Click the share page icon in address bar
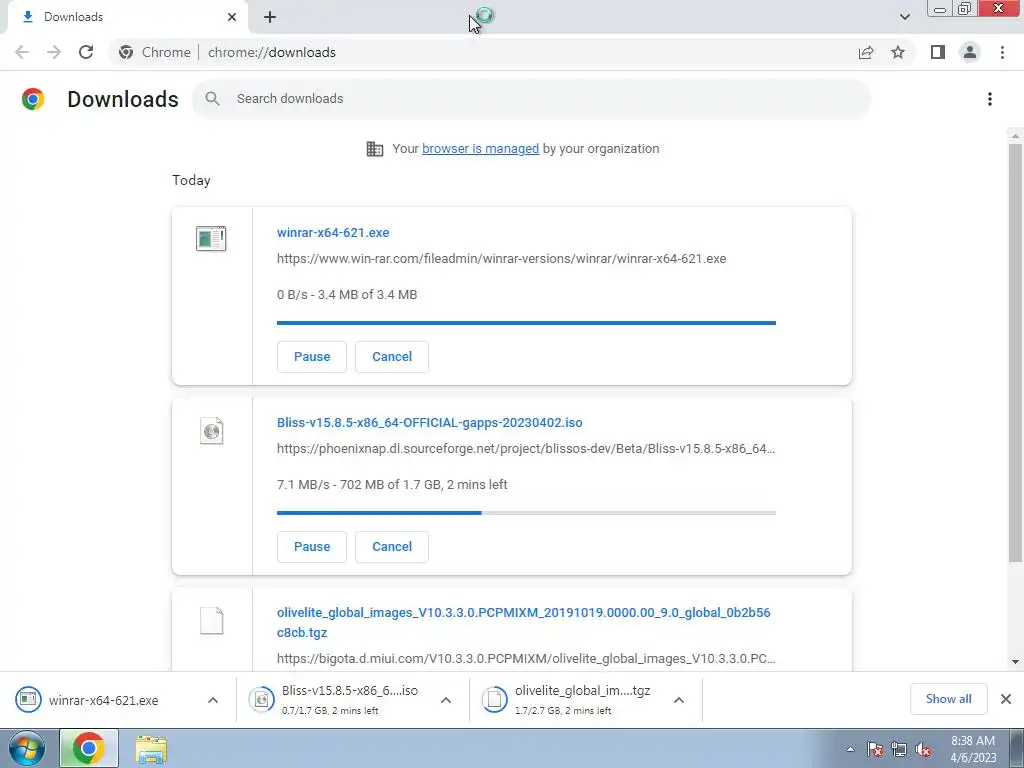Screen dimensions: 1024x768 click(866, 52)
